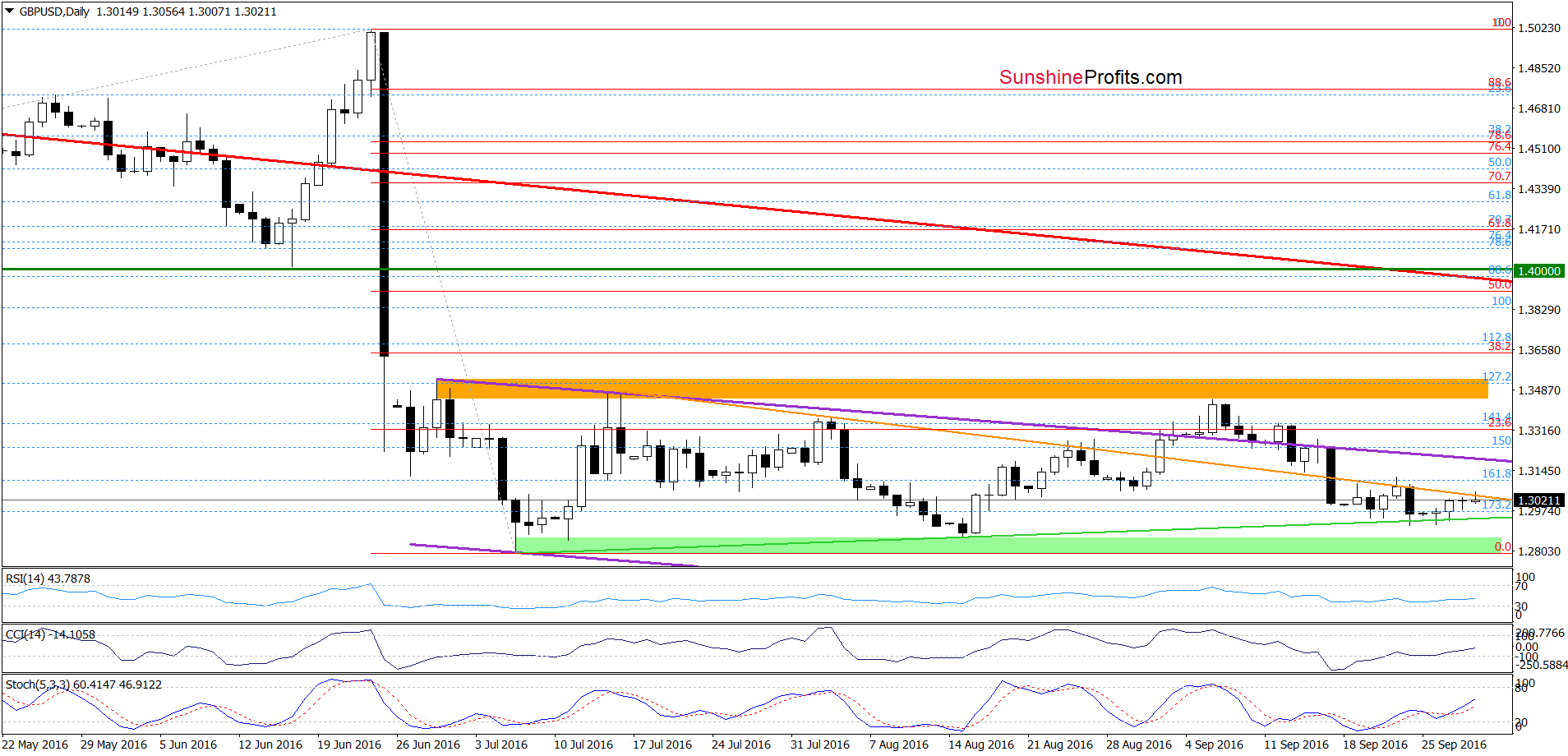Select the light green support zone rectangle

(x=1008, y=545)
